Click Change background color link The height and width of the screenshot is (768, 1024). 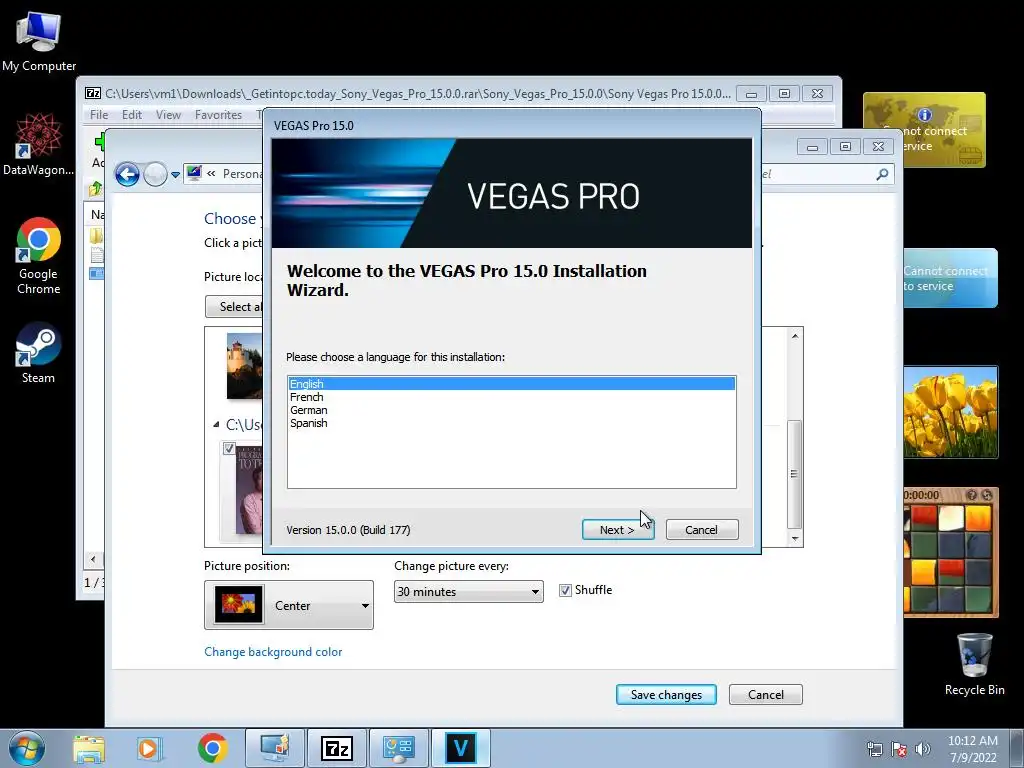tap(273, 652)
